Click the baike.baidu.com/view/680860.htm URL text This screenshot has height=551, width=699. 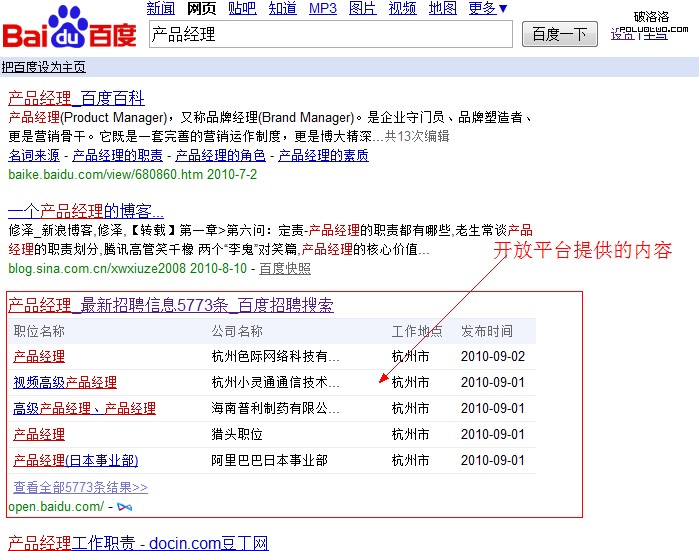pyautogui.click(x=105, y=174)
